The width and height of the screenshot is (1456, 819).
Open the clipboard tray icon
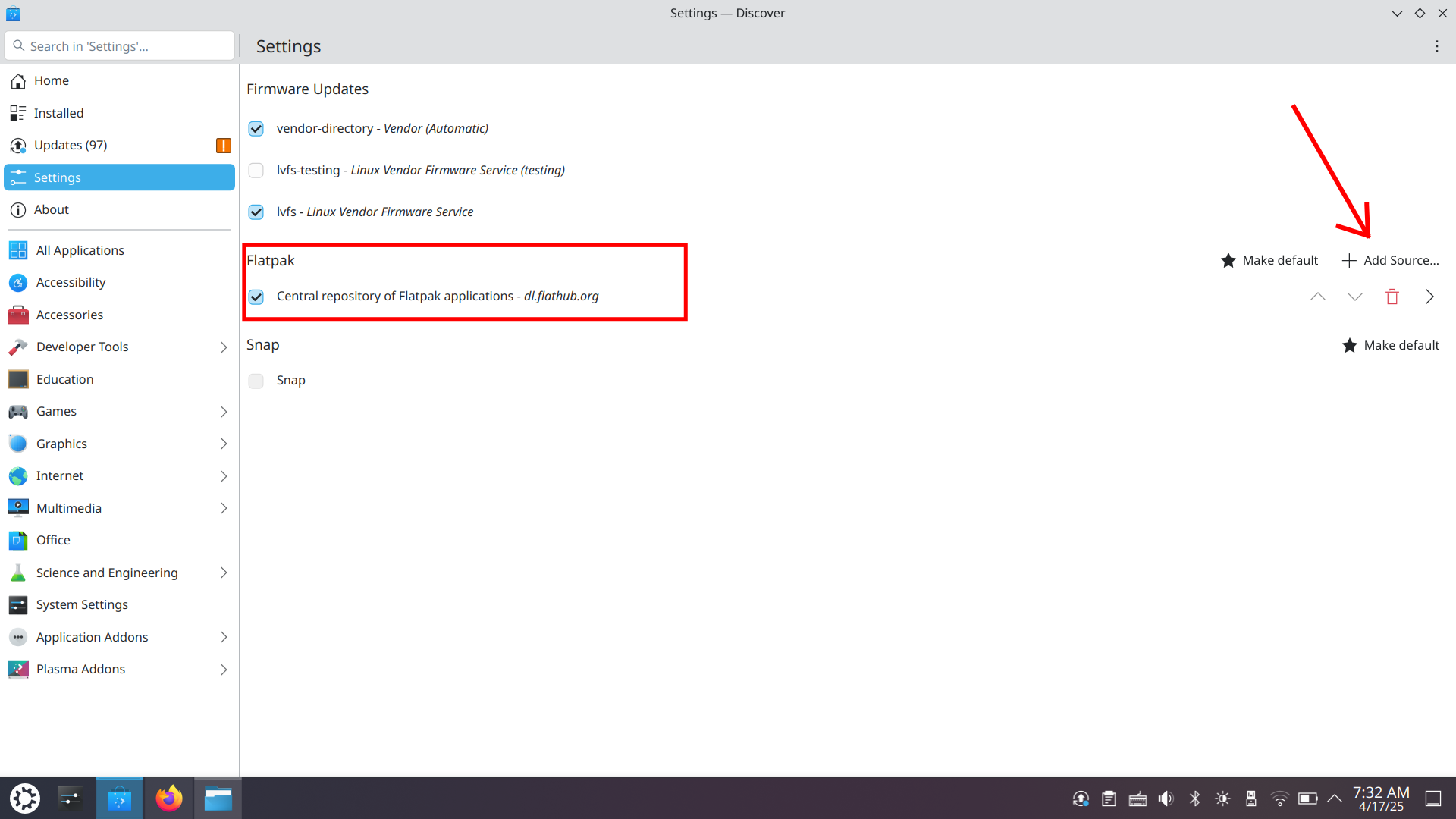click(1109, 799)
